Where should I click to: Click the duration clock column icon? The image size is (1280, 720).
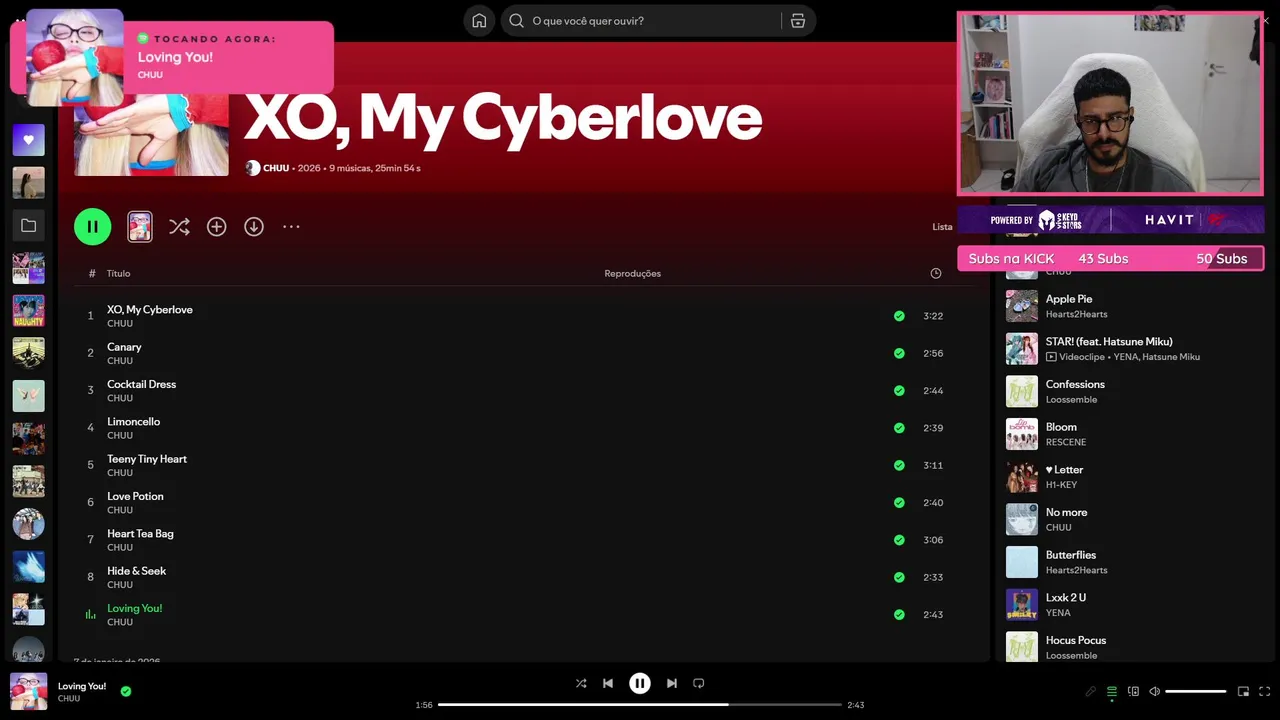936,274
